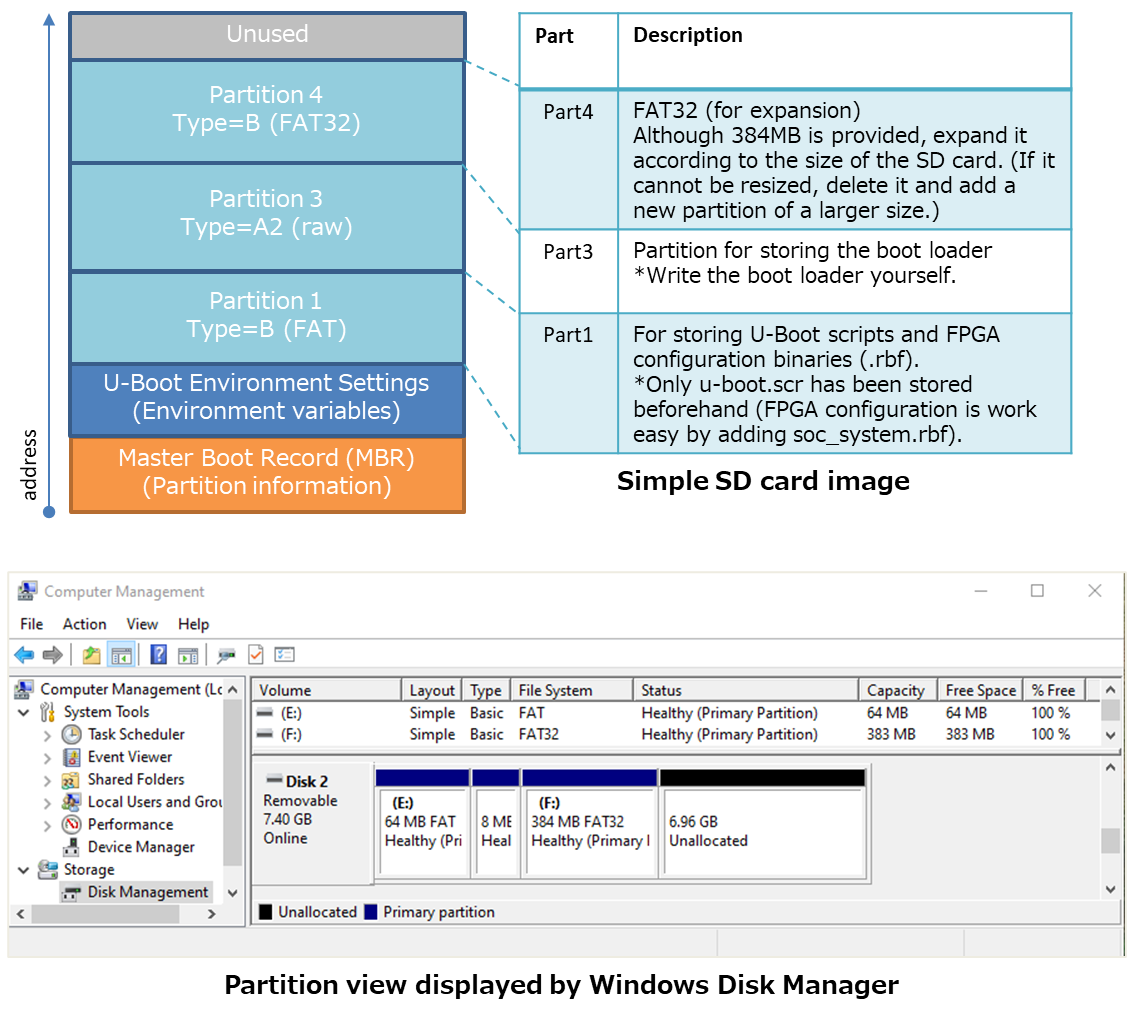Click the Rescan Disks drive icon in toolbar
The width and height of the screenshot is (1127, 1018).
(x=226, y=655)
